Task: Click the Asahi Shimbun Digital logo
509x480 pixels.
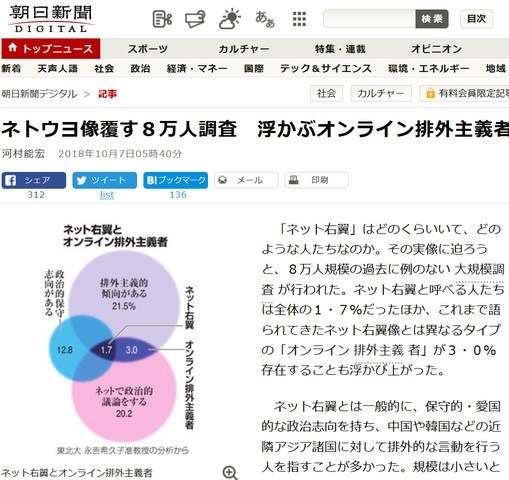Action: (50, 19)
